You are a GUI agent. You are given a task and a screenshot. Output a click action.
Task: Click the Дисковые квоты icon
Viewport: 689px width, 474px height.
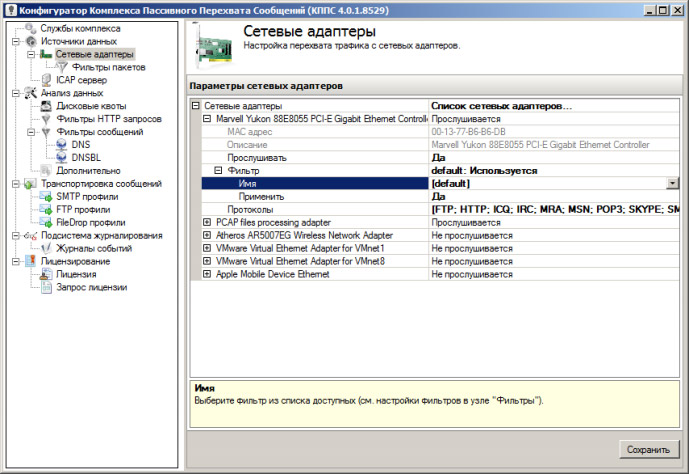[x=46, y=106]
